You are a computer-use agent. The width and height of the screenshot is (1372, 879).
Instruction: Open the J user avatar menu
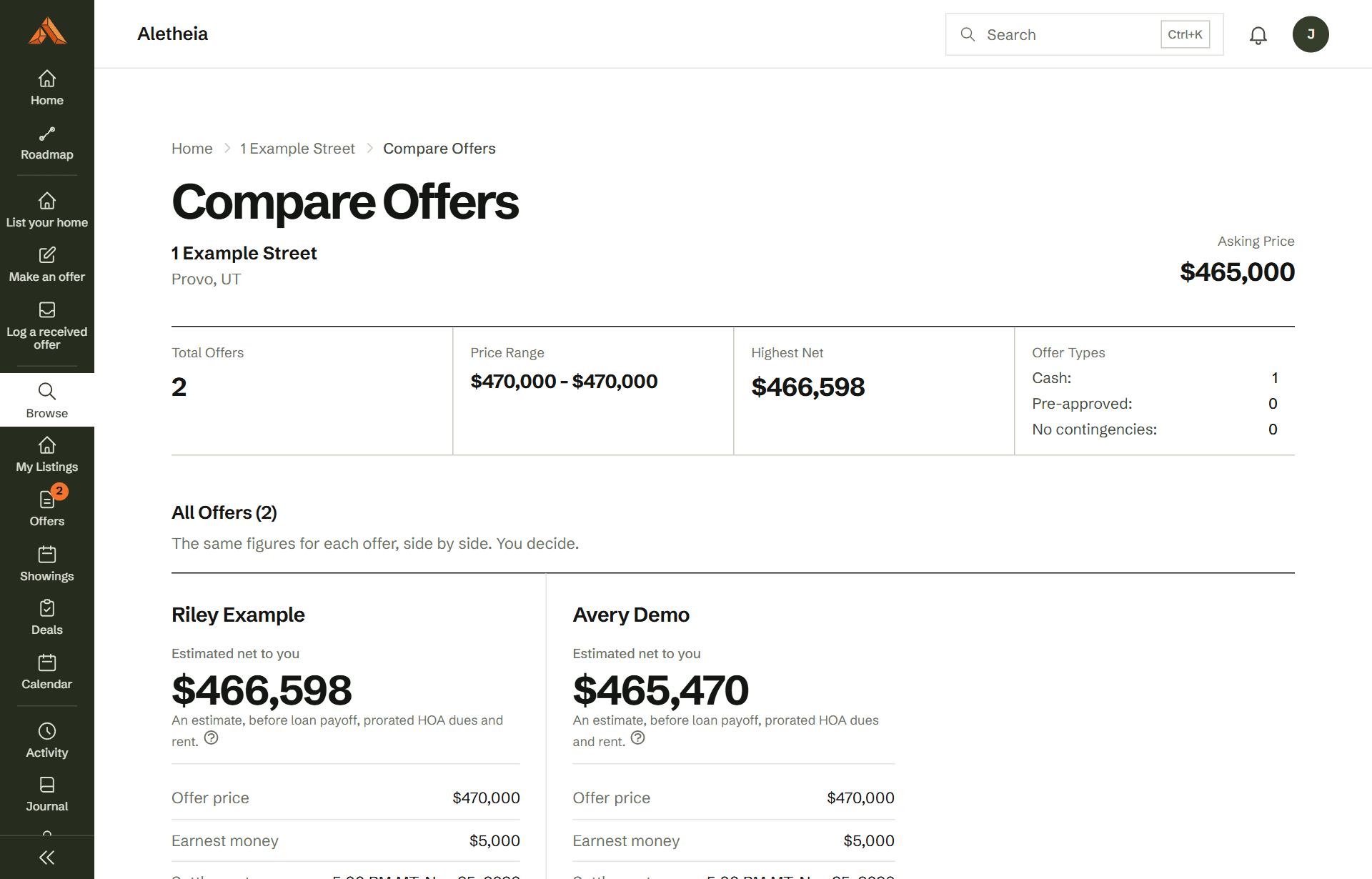(1311, 34)
